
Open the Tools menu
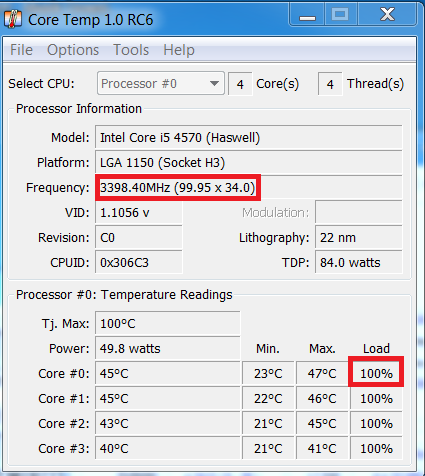131,50
